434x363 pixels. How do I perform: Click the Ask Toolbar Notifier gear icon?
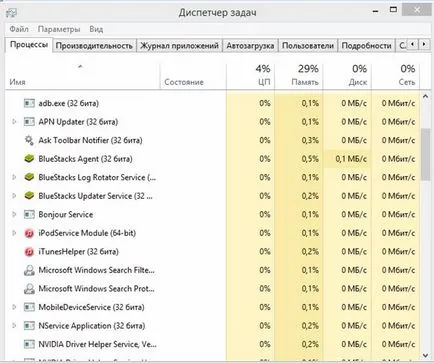[29, 140]
